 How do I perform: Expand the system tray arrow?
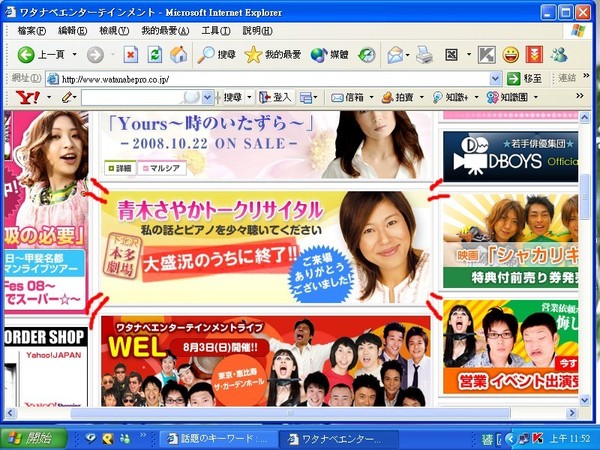click(x=510, y=439)
